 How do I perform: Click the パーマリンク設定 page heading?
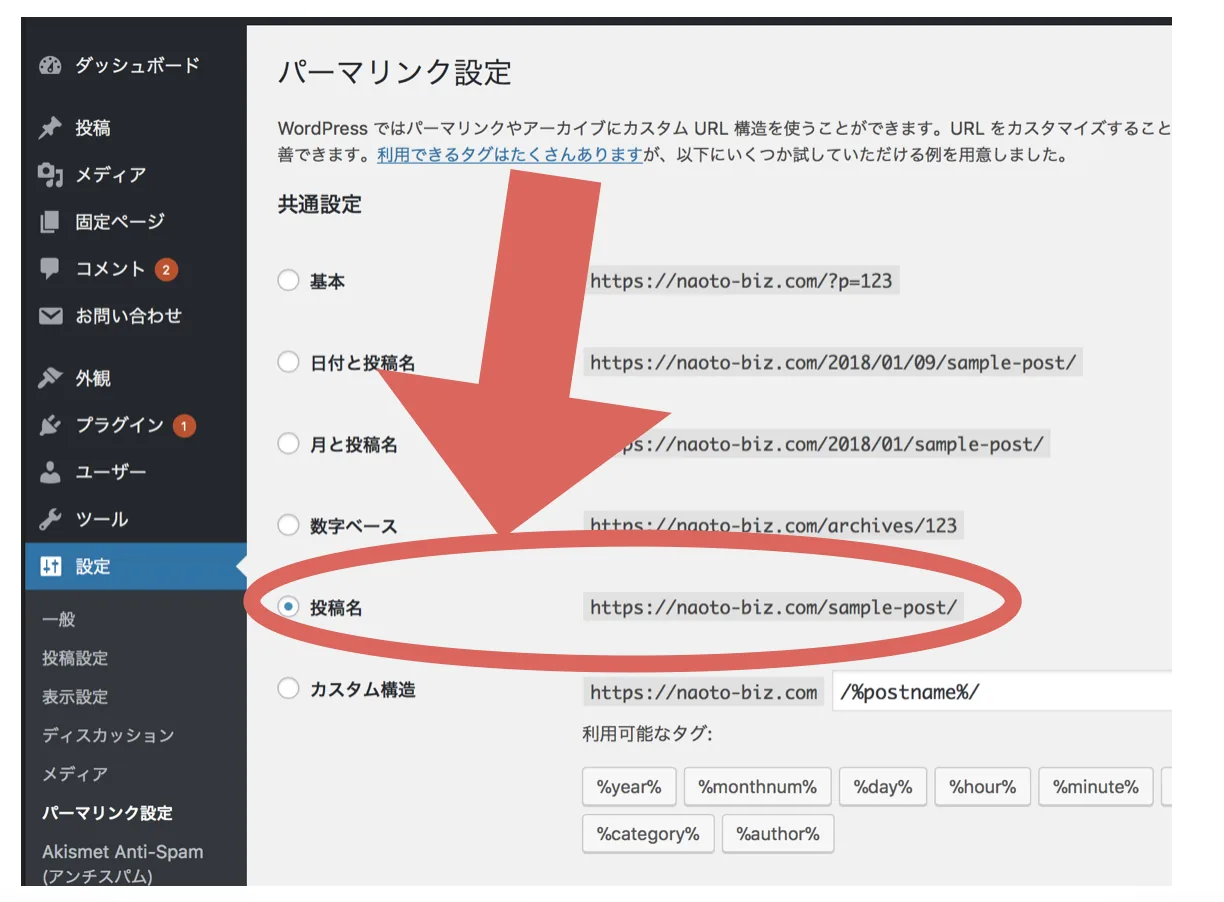394,73
